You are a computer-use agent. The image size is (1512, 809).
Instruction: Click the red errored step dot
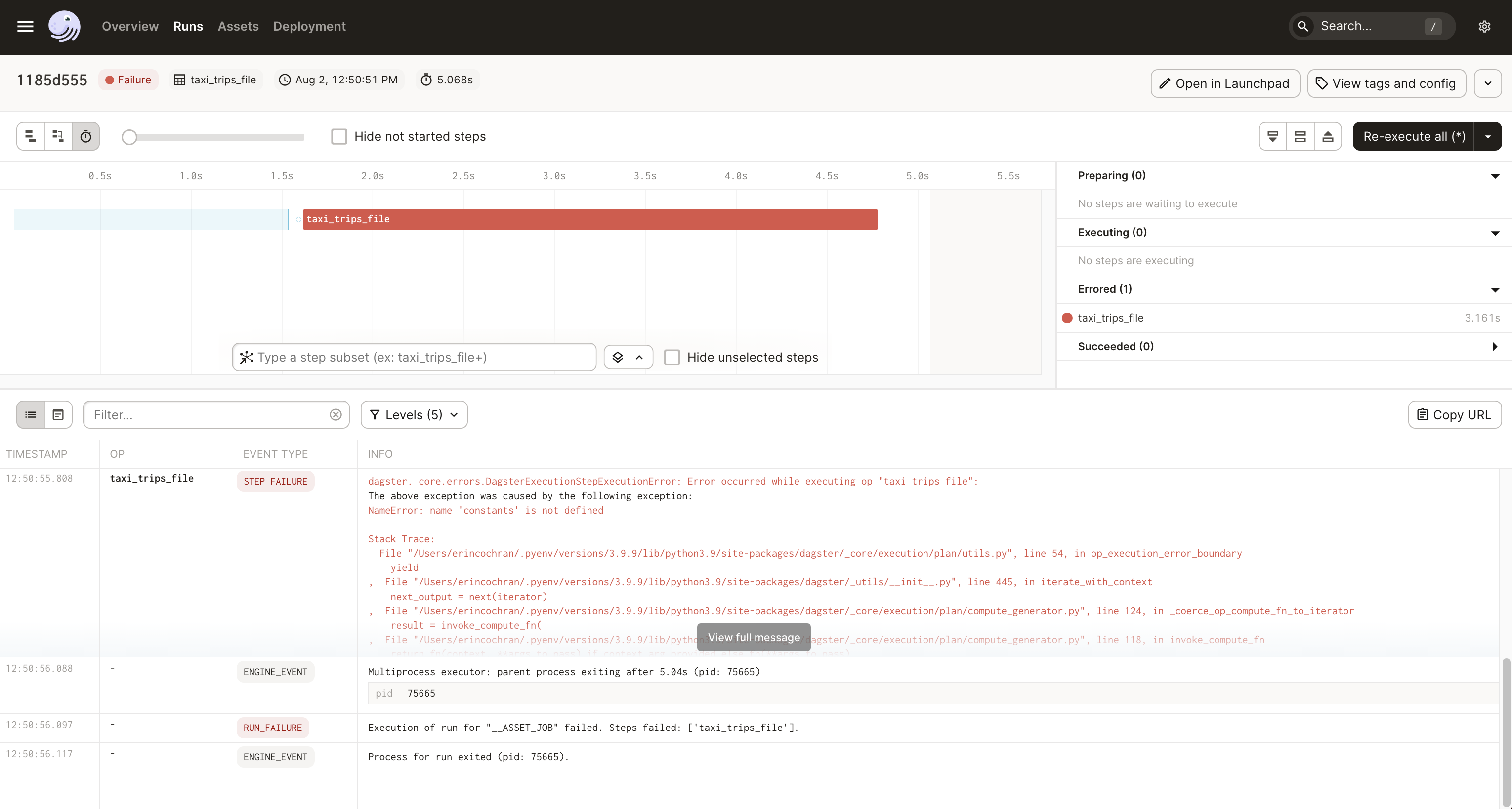pos(1067,318)
